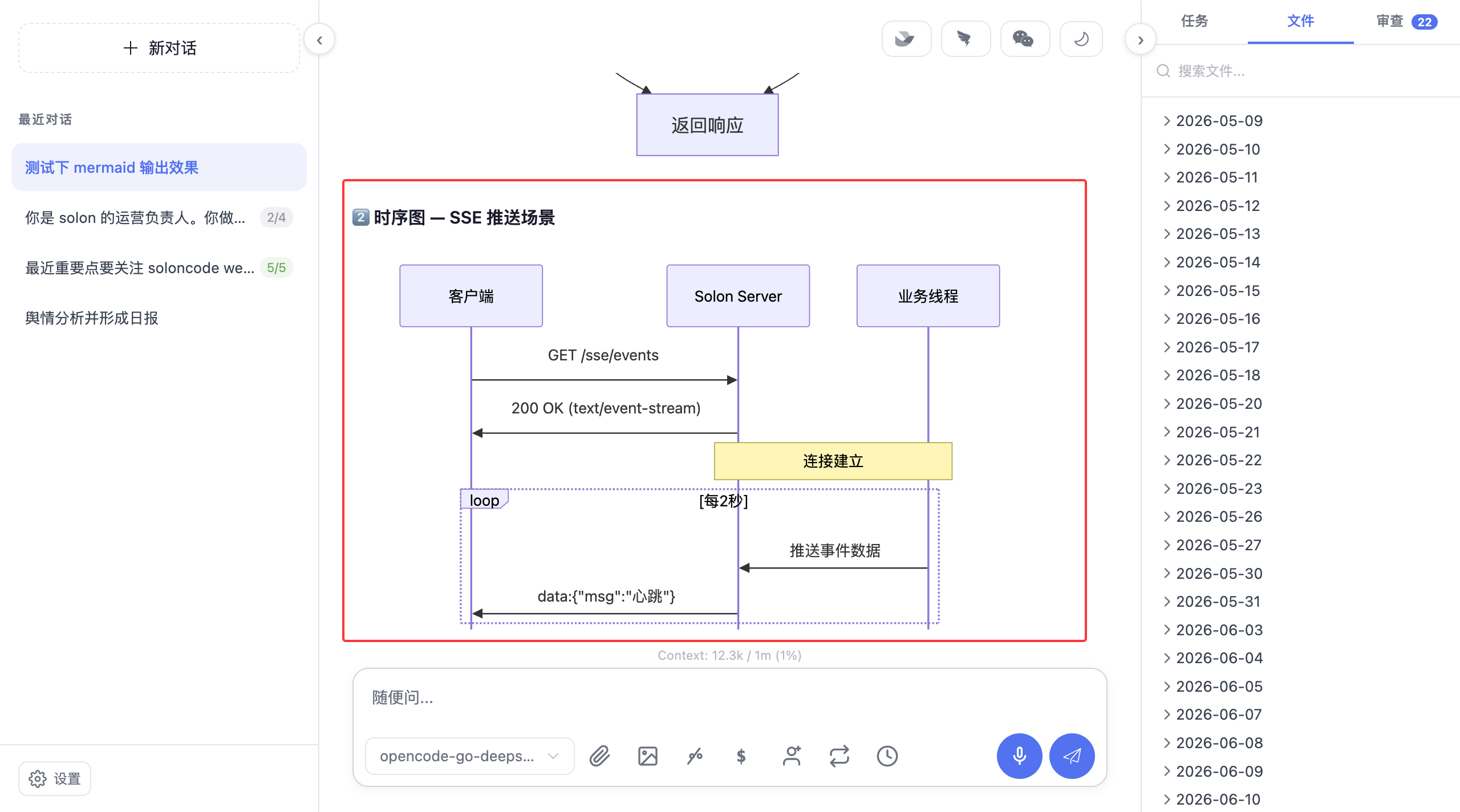
Task: Collapse the left sidebar with the chevron button
Action: point(319,40)
